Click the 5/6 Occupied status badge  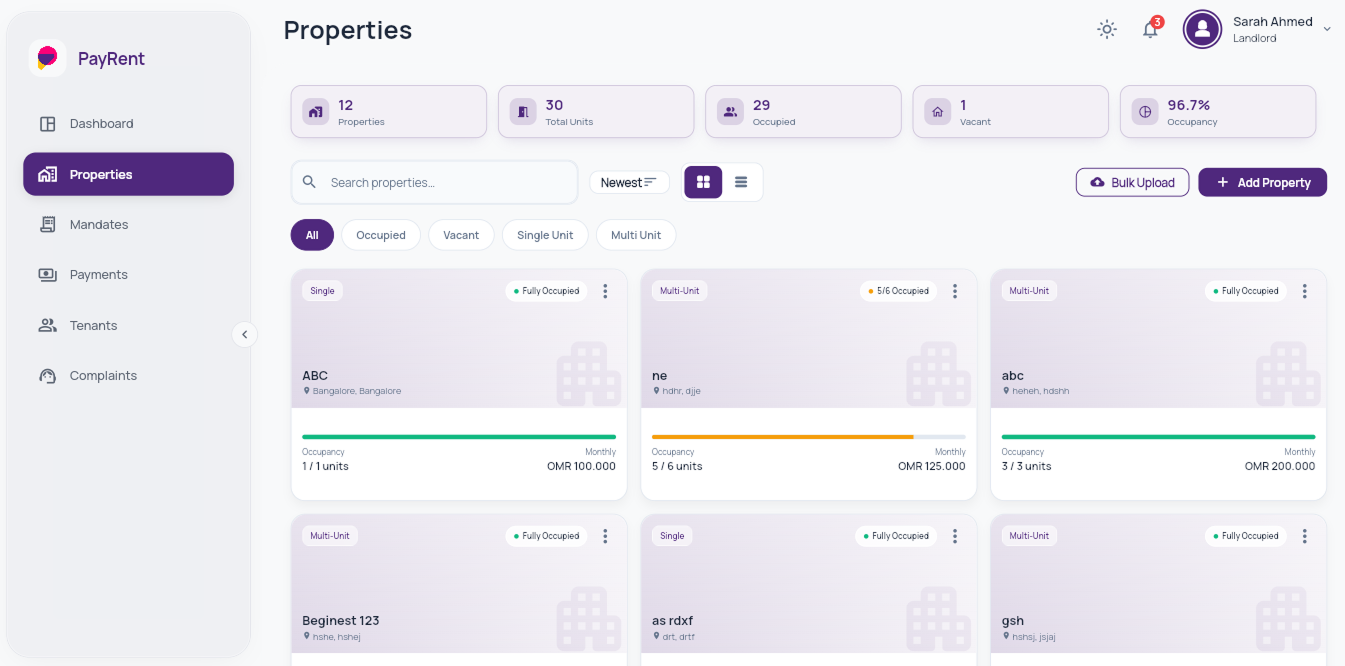[898, 291]
